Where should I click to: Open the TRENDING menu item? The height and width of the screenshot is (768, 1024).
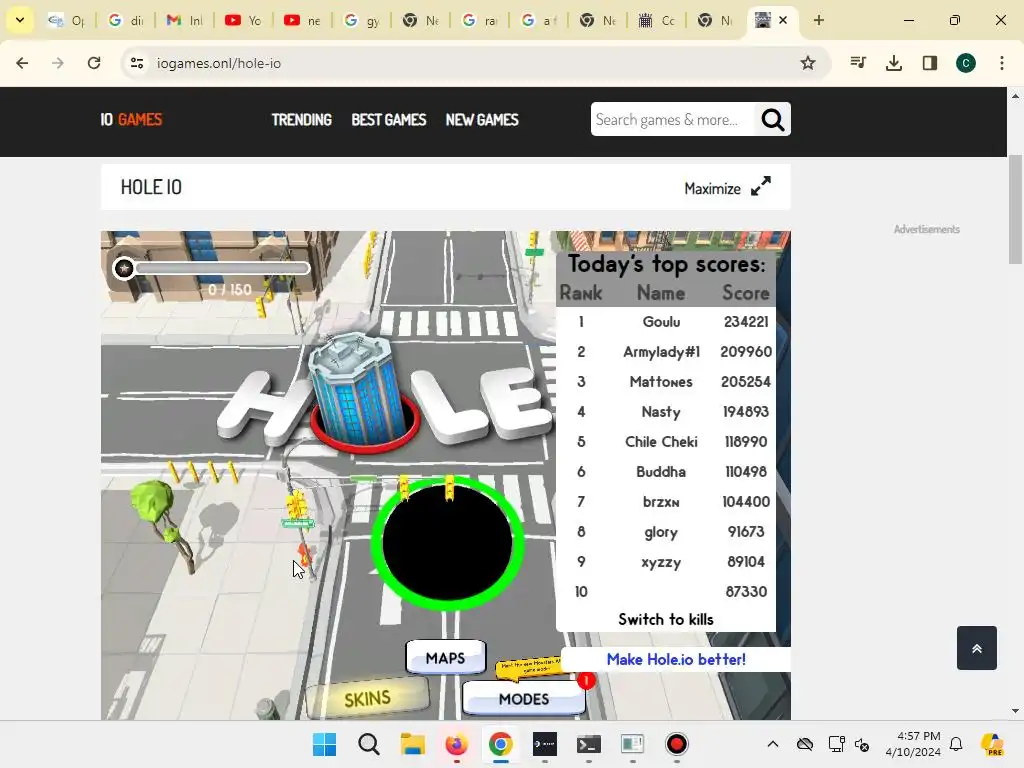302,120
